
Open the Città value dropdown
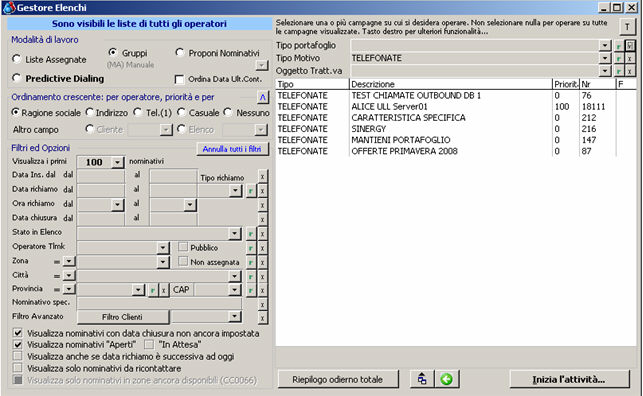click(234, 276)
